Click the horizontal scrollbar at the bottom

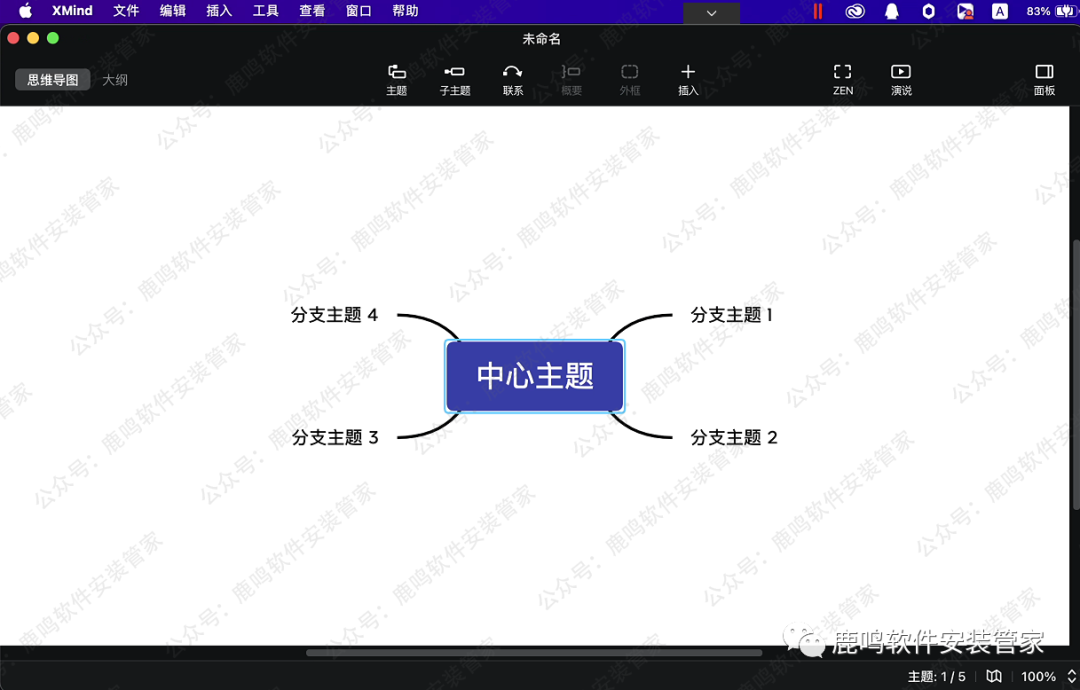(x=535, y=652)
